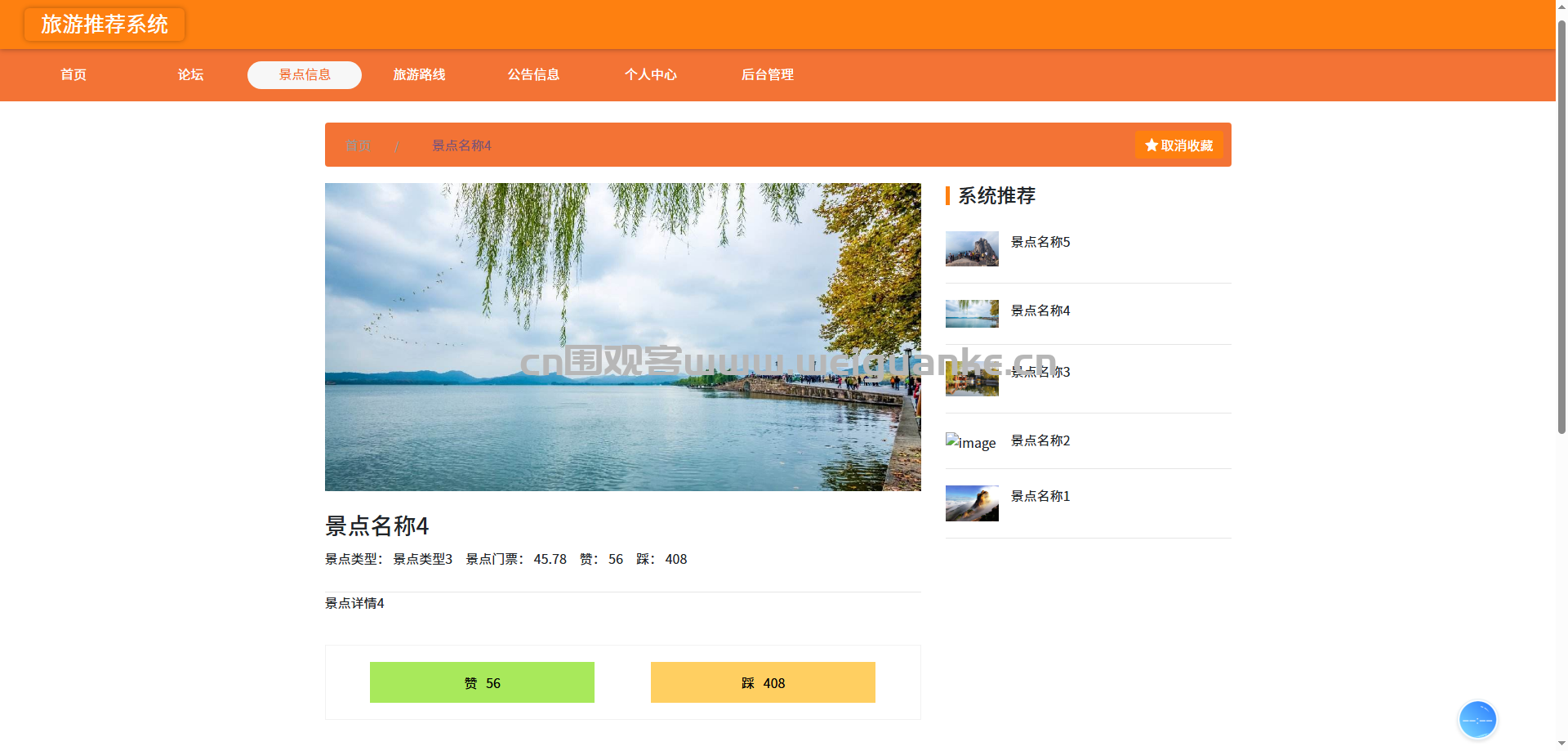Click the broken image beside 景点名称2
Viewport: 1568px width, 751px height.
[971, 442]
